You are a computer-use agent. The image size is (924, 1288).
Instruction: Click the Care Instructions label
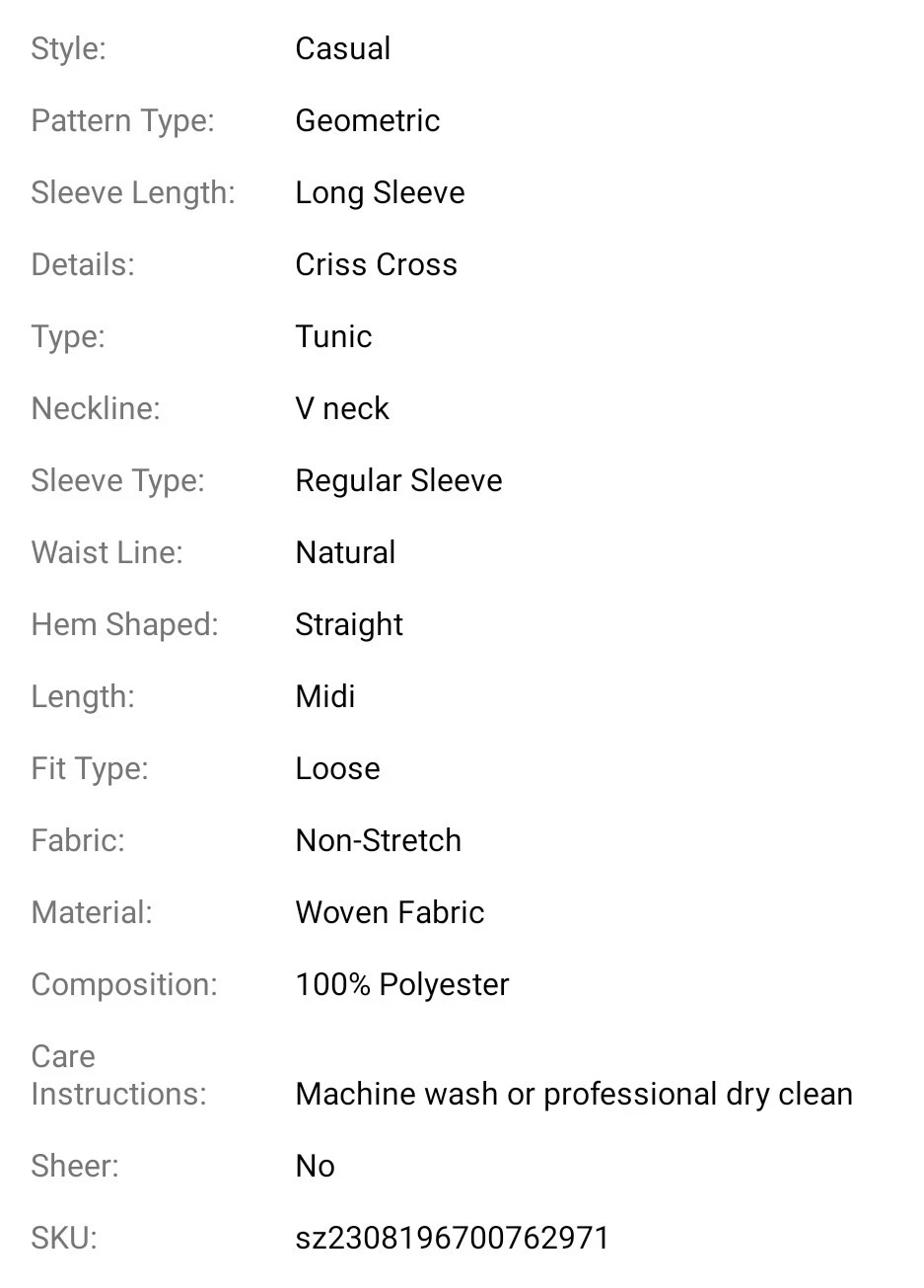click(118, 1075)
